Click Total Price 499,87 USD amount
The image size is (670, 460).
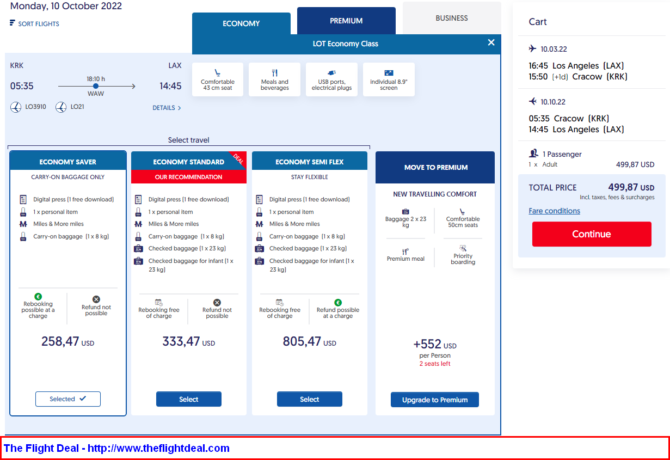(631, 187)
